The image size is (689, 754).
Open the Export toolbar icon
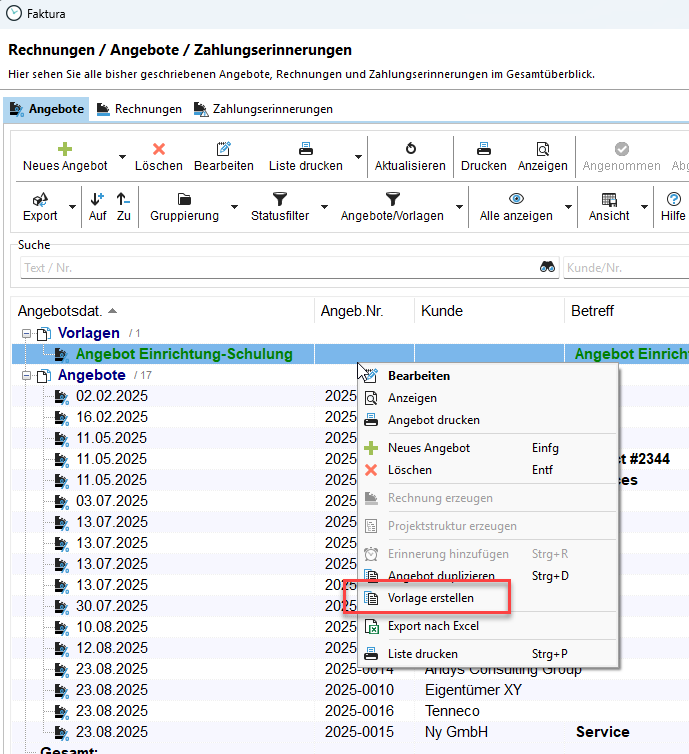point(41,199)
